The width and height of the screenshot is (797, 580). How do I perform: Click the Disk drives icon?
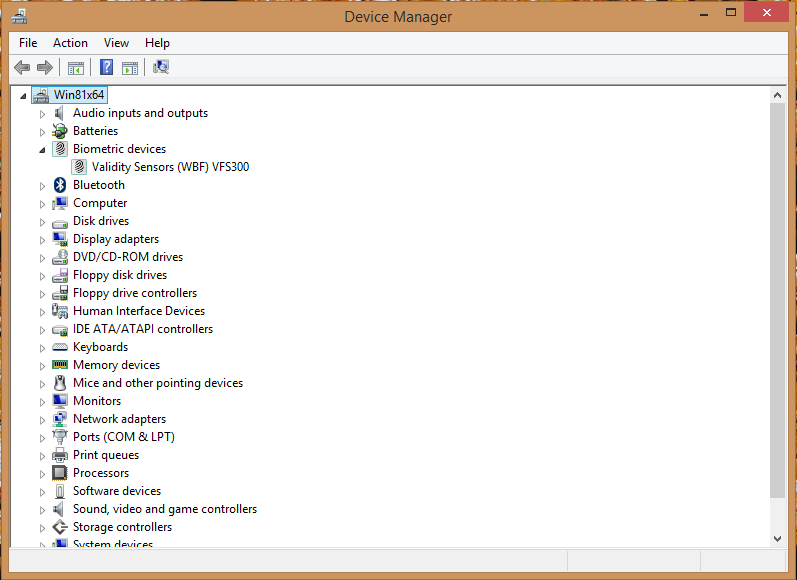59,223
